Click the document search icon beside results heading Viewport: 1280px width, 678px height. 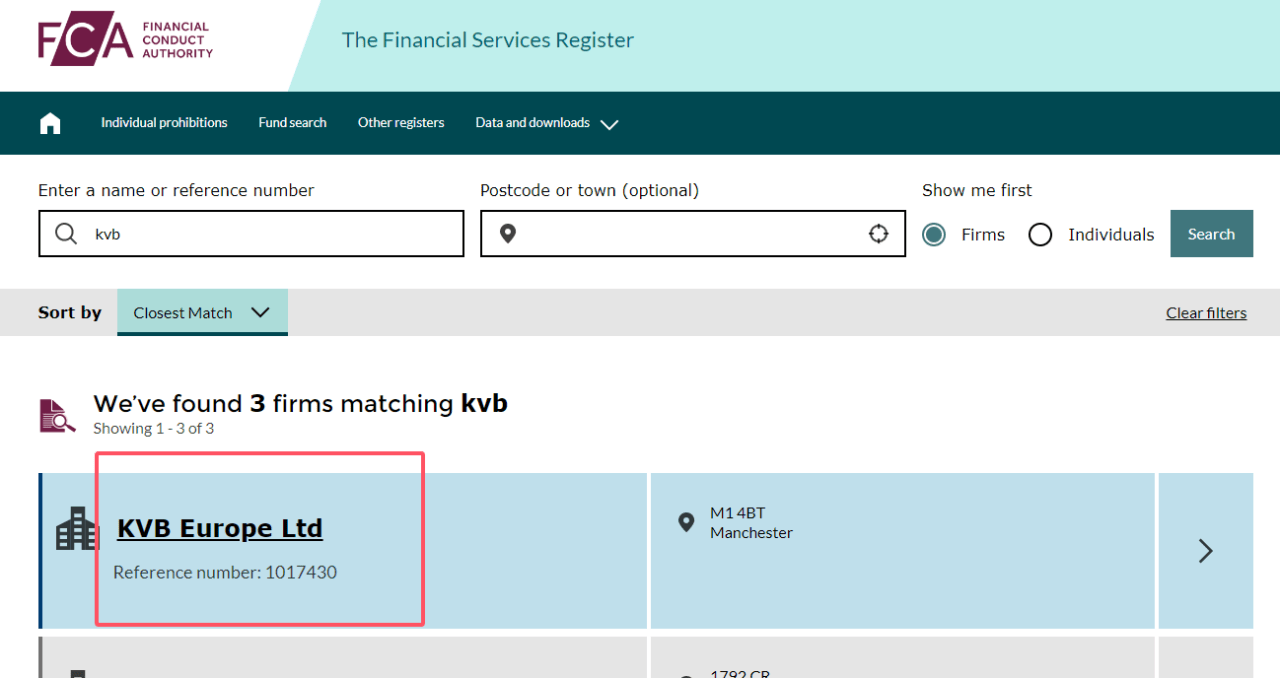57,415
